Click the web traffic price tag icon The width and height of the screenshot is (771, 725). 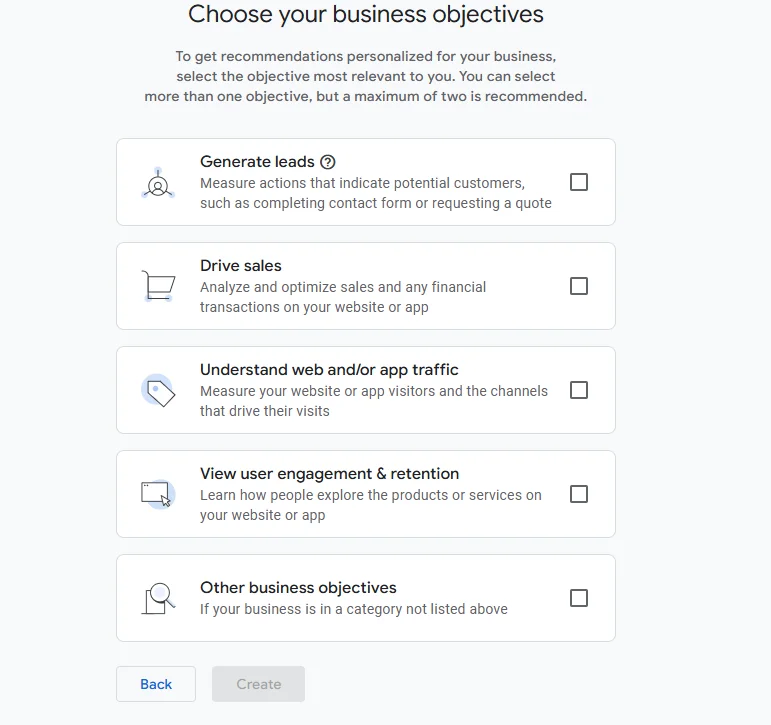coord(158,391)
